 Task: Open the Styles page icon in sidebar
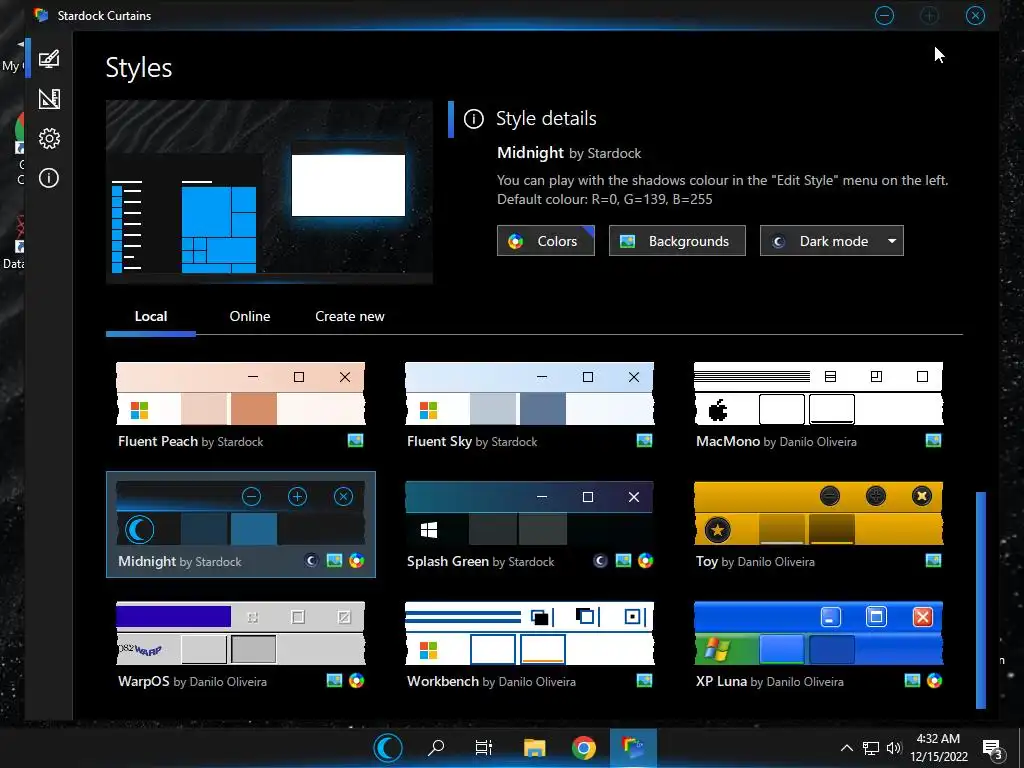tap(49, 59)
